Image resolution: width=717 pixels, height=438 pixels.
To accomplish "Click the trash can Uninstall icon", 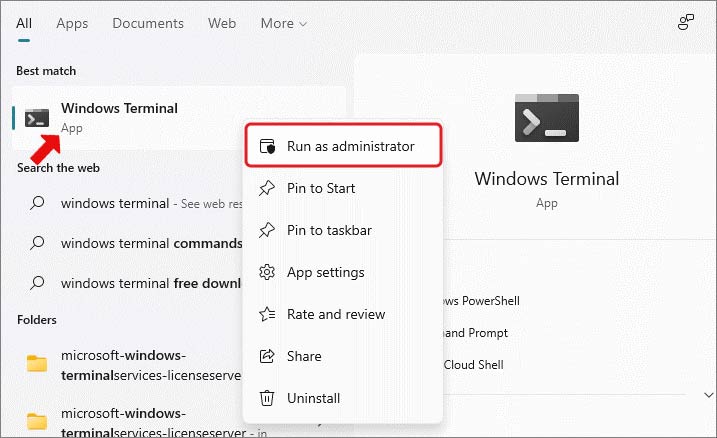I will point(267,398).
